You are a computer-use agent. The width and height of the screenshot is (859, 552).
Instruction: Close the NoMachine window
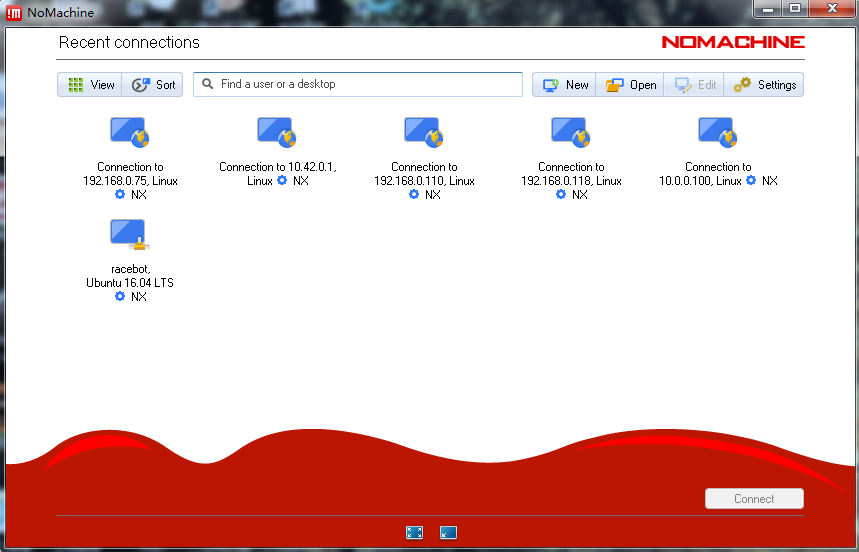click(832, 8)
